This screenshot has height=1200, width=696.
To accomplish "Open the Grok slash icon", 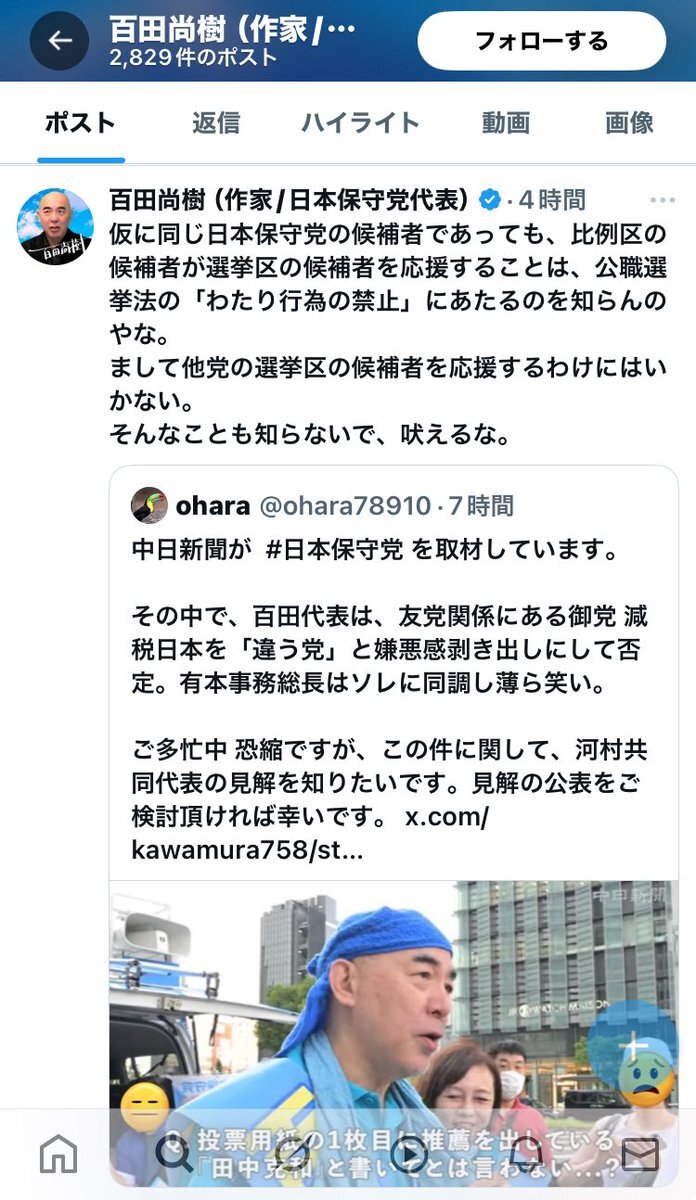I will (x=291, y=1154).
